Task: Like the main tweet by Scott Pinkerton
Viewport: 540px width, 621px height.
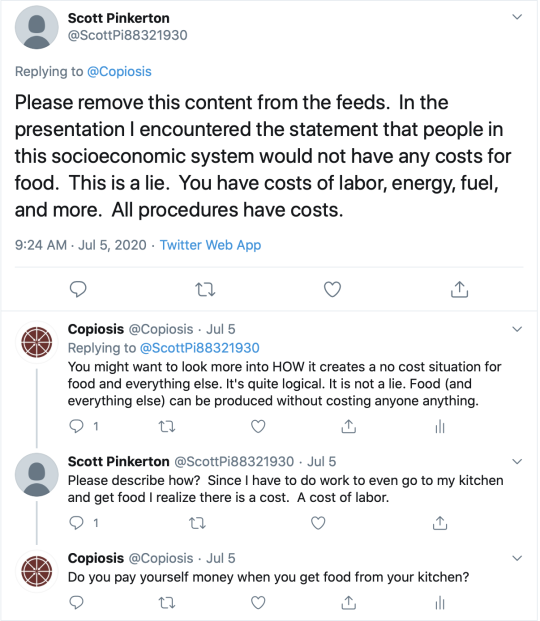Action: tap(332, 290)
